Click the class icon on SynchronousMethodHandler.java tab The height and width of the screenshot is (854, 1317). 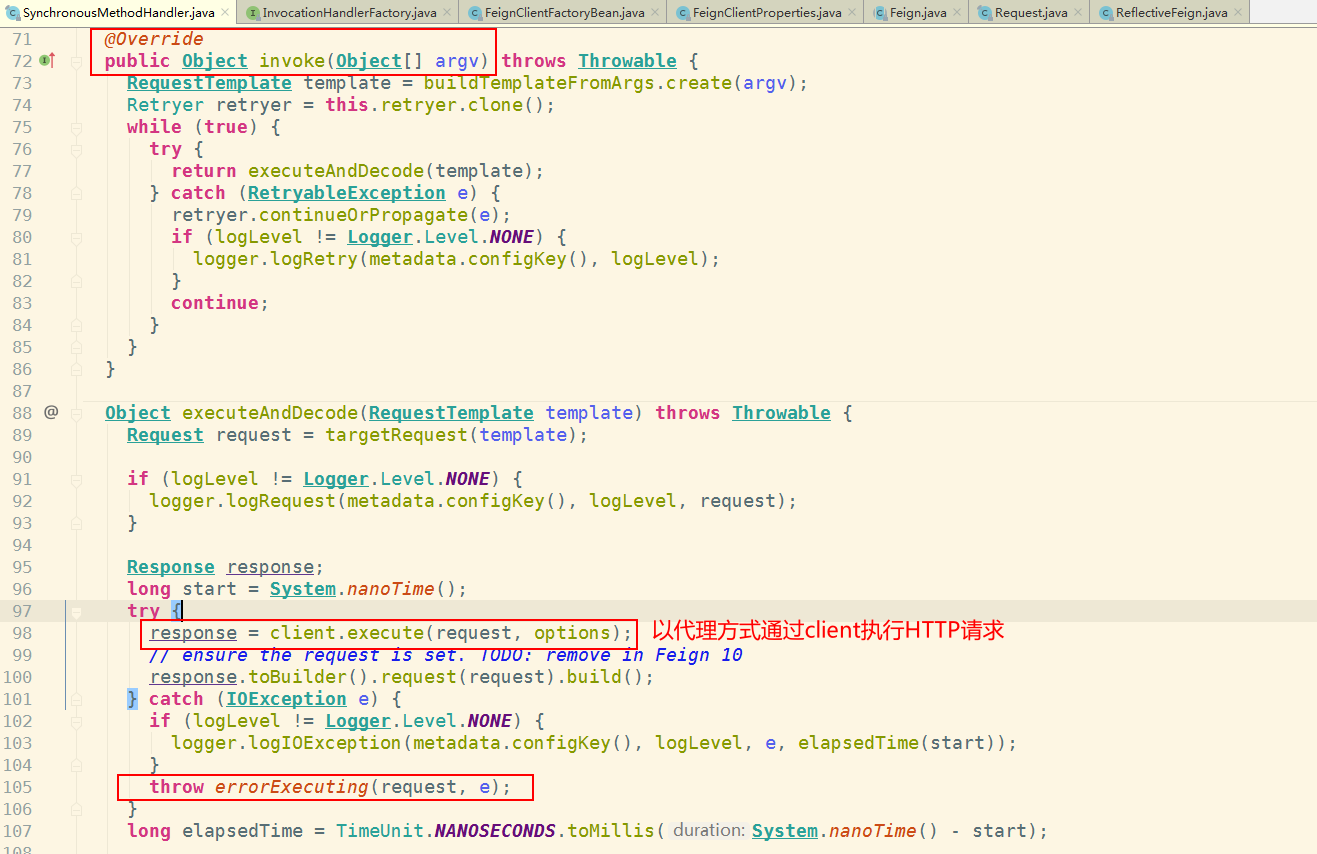coord(13,14)
